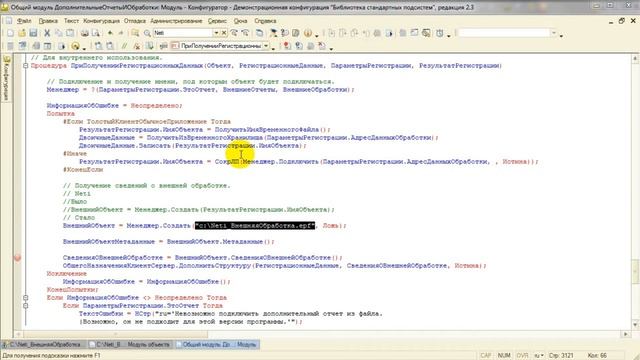Screen dimensions: 640x360
Task: Open the orange about-info icon
Action: [308, 33]
